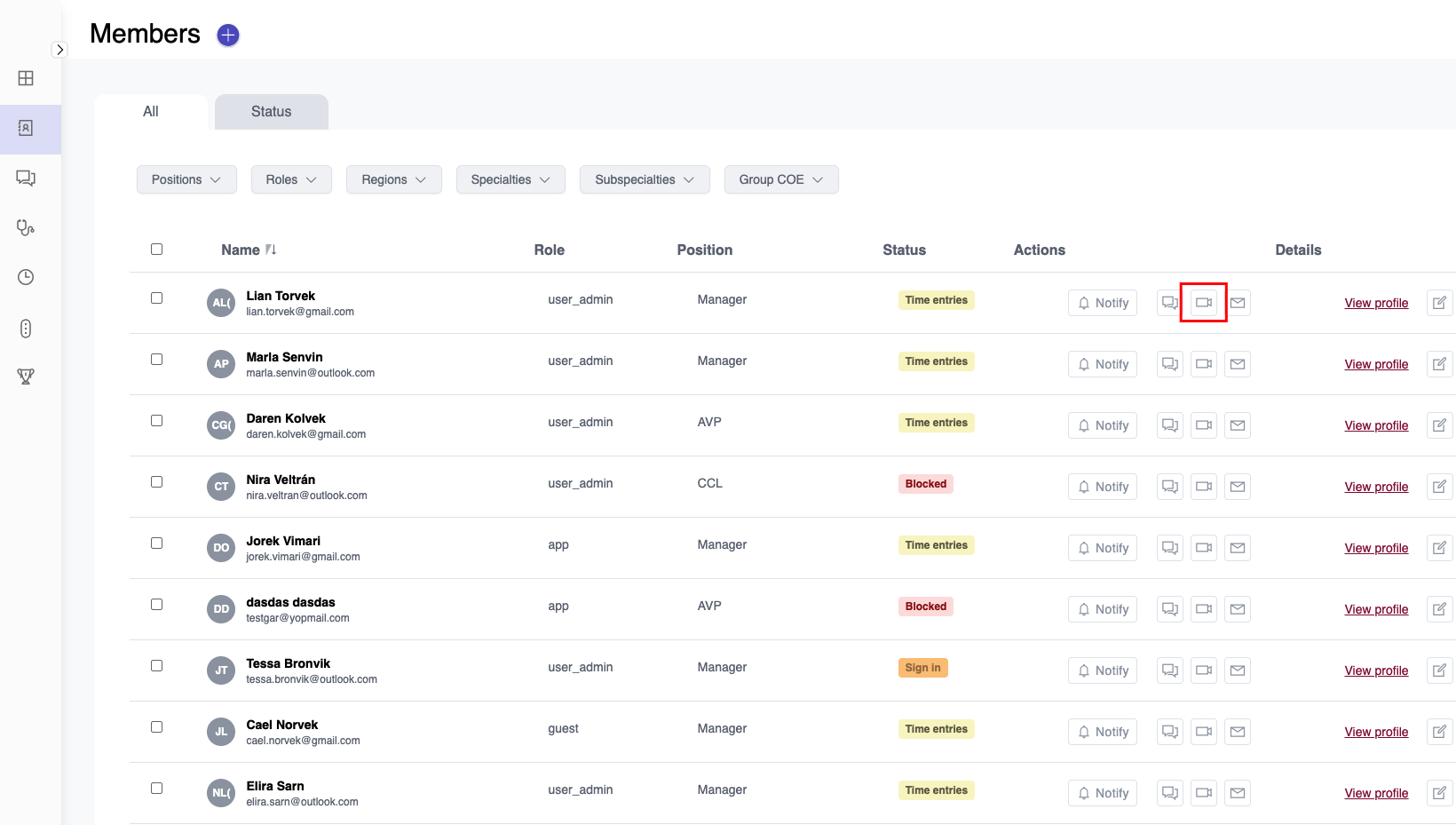Viewport: 1456px width, 825px height.
Task: Open the stethoscope section in sidebar
Action: (26, 227)
